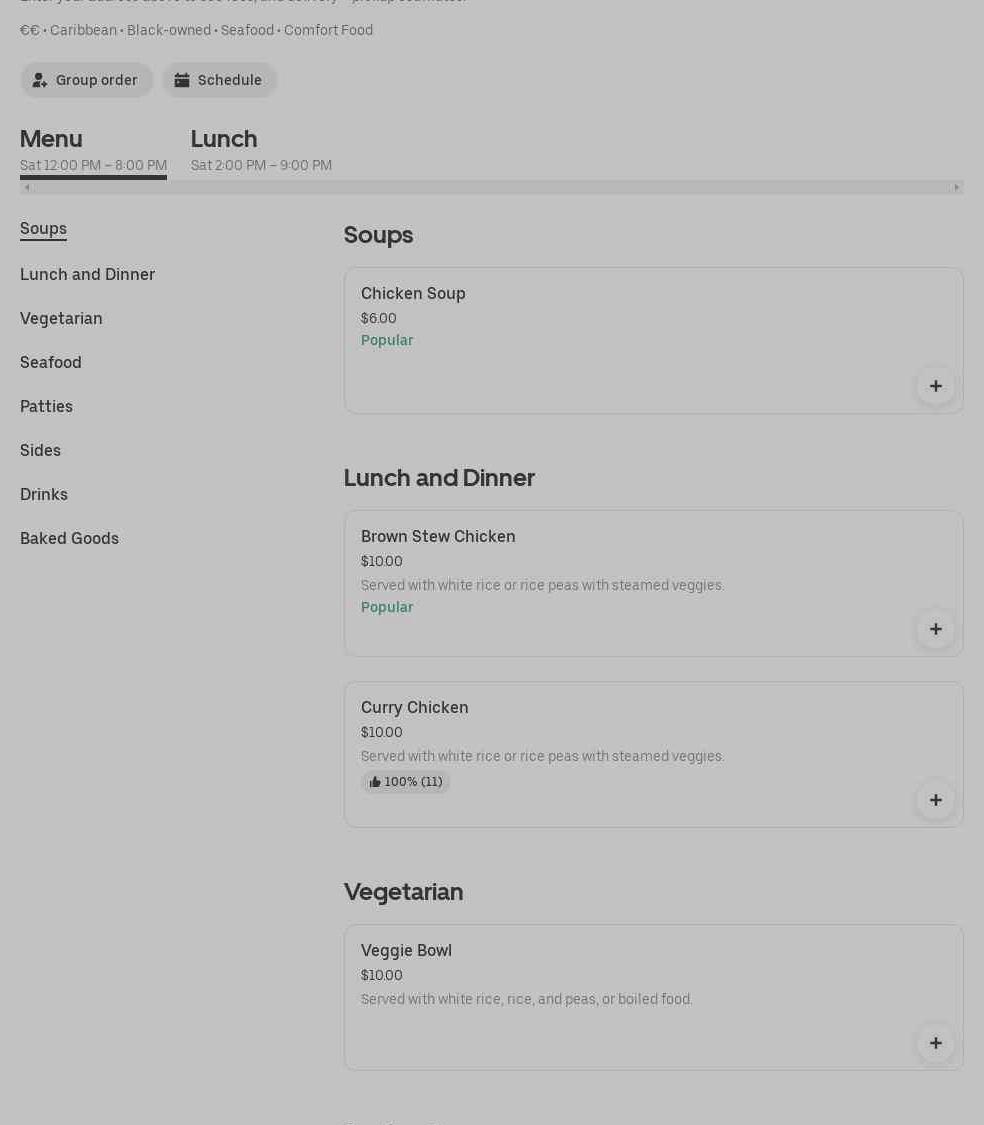Add Brown Stew Chicken with plus icon
The height and width of the screenshot is (1125, 984).
pyautogui.click(x=935, y=629)
